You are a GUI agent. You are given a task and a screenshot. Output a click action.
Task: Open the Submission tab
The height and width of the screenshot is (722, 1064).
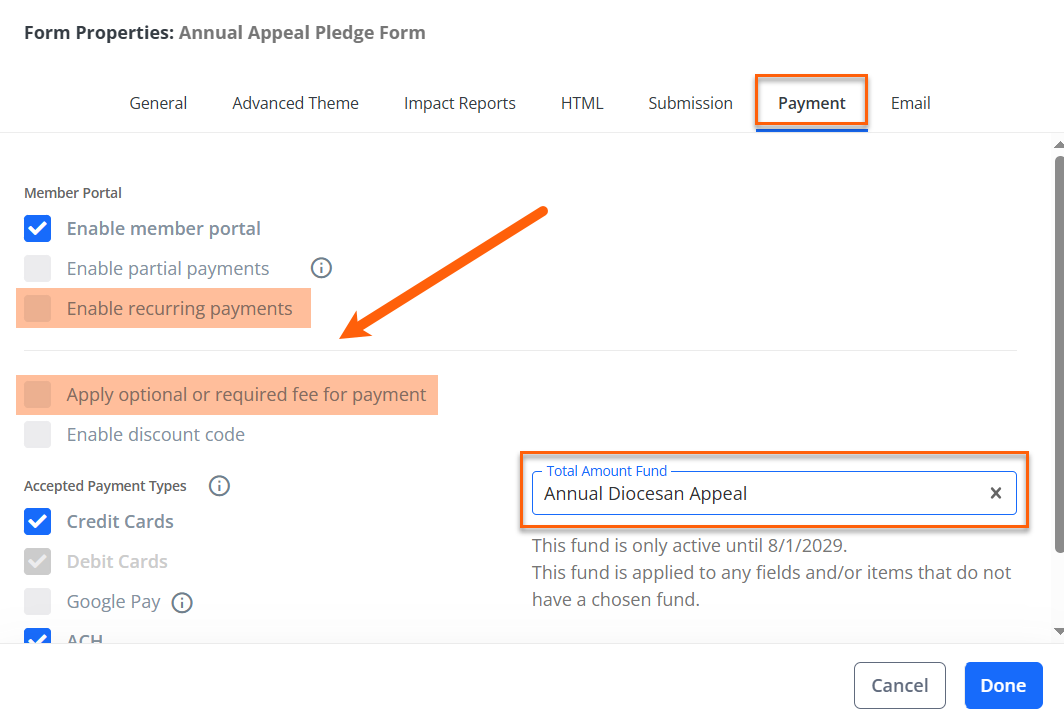(690, 103)
